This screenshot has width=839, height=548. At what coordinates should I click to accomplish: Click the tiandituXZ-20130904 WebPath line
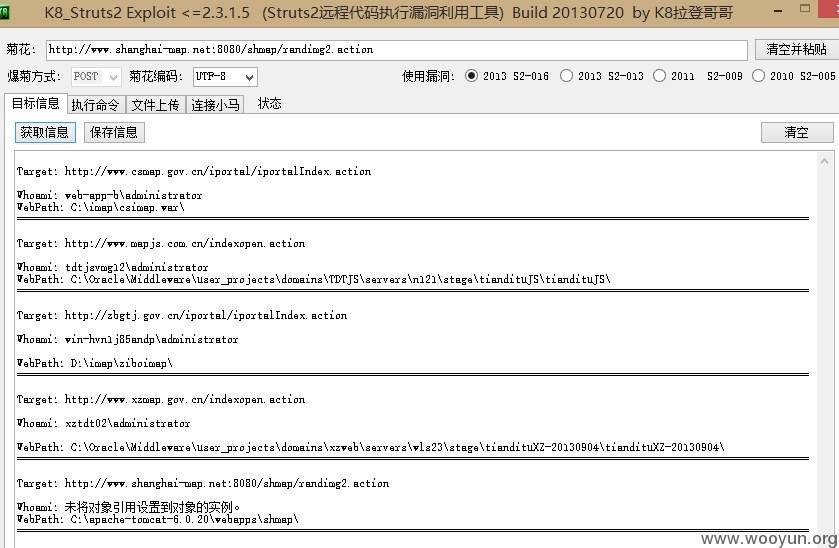click(x=371, y=447)
